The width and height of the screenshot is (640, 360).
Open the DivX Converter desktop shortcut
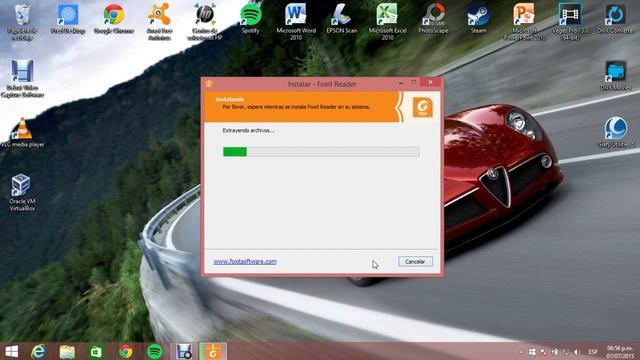[616, 18]
